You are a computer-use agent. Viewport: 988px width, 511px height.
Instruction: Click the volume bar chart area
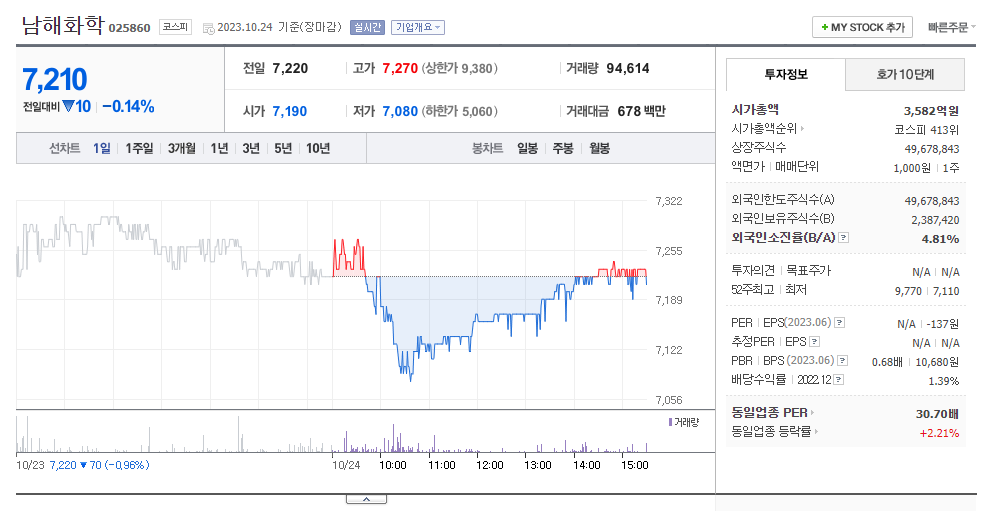332,435
